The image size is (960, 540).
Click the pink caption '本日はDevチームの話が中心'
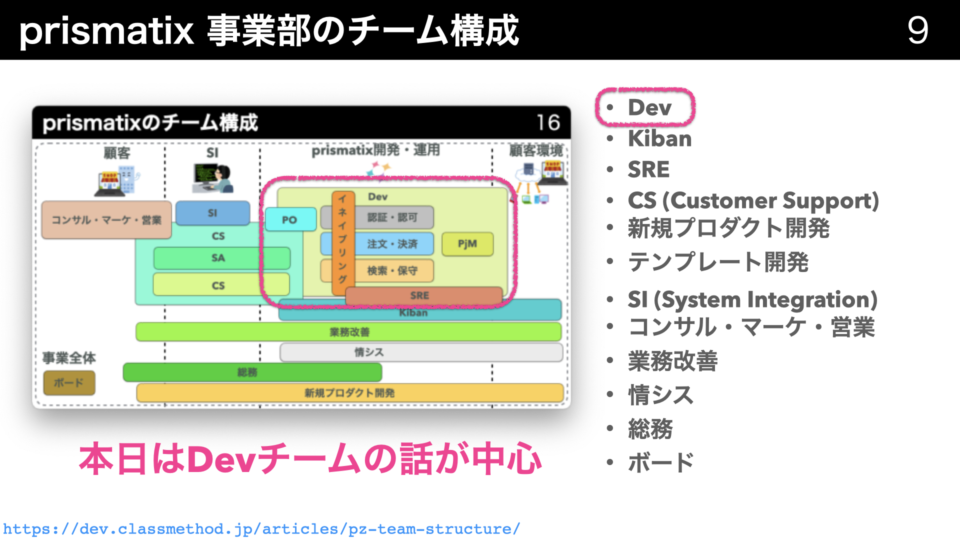(x=310, y=460)
